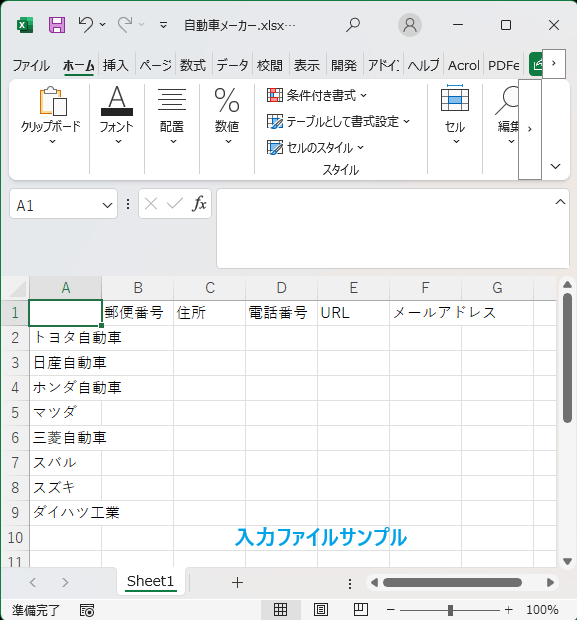Screen dimensions: 577x620
Task: Open the 表示 ribbon tab
Action: coord(306,65)
